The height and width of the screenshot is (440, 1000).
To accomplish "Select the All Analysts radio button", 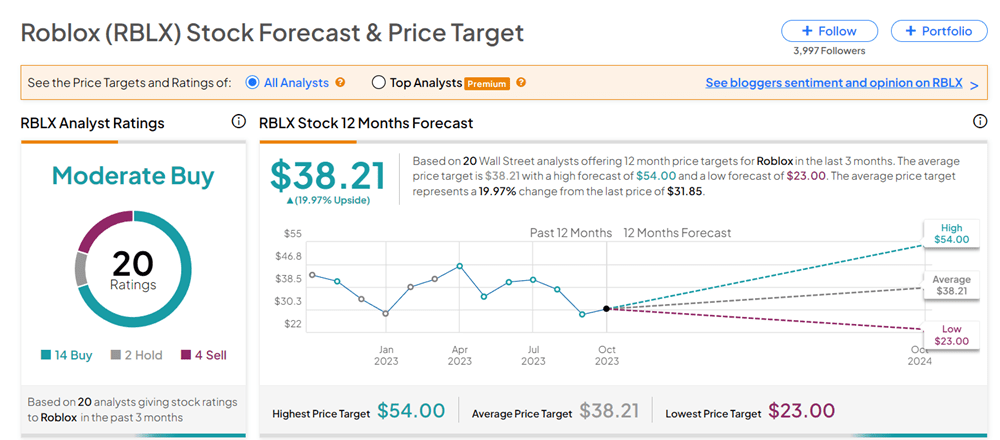I will click(253, 83).
